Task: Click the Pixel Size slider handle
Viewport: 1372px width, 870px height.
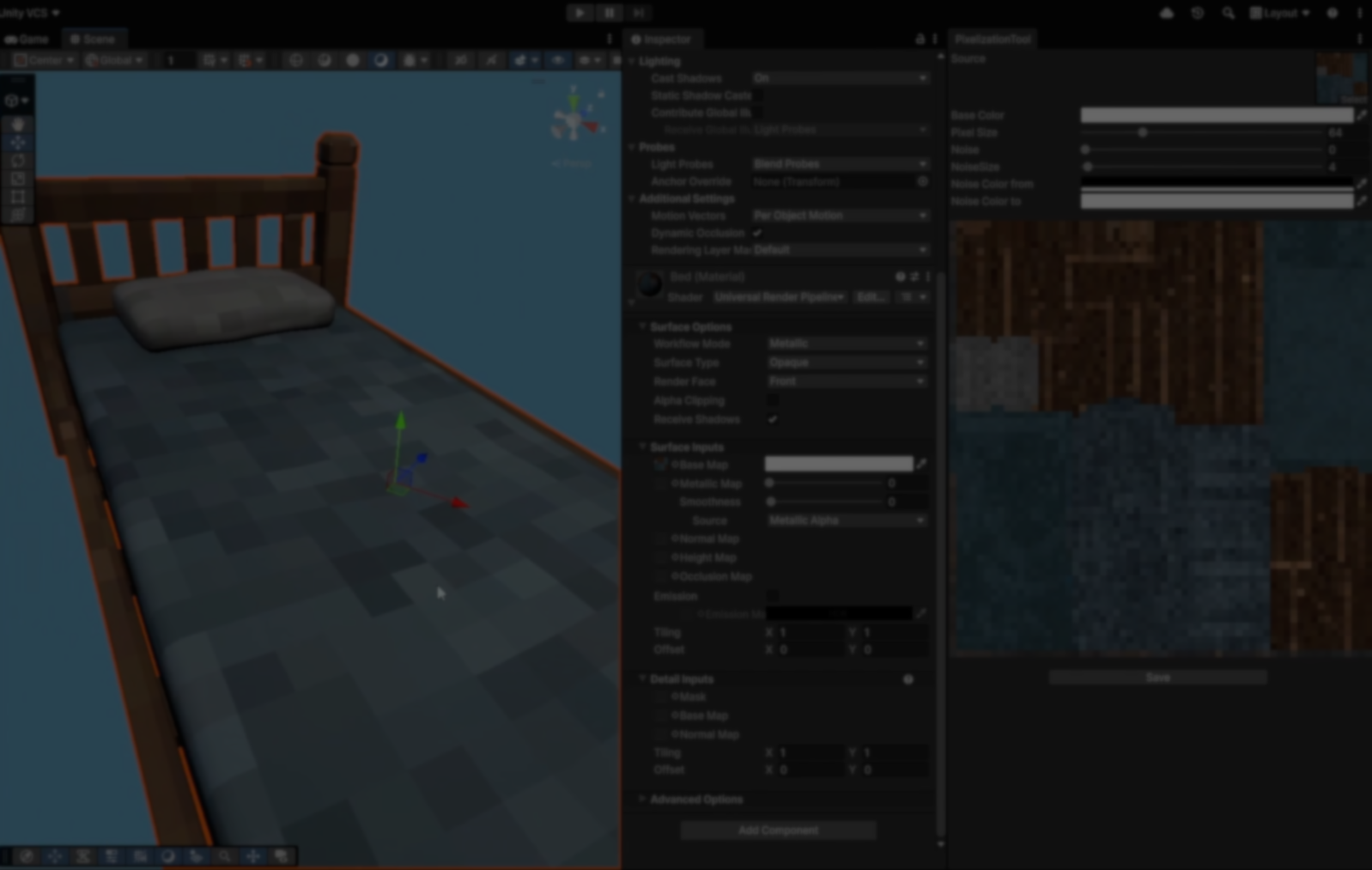Action: (1142, 132)
